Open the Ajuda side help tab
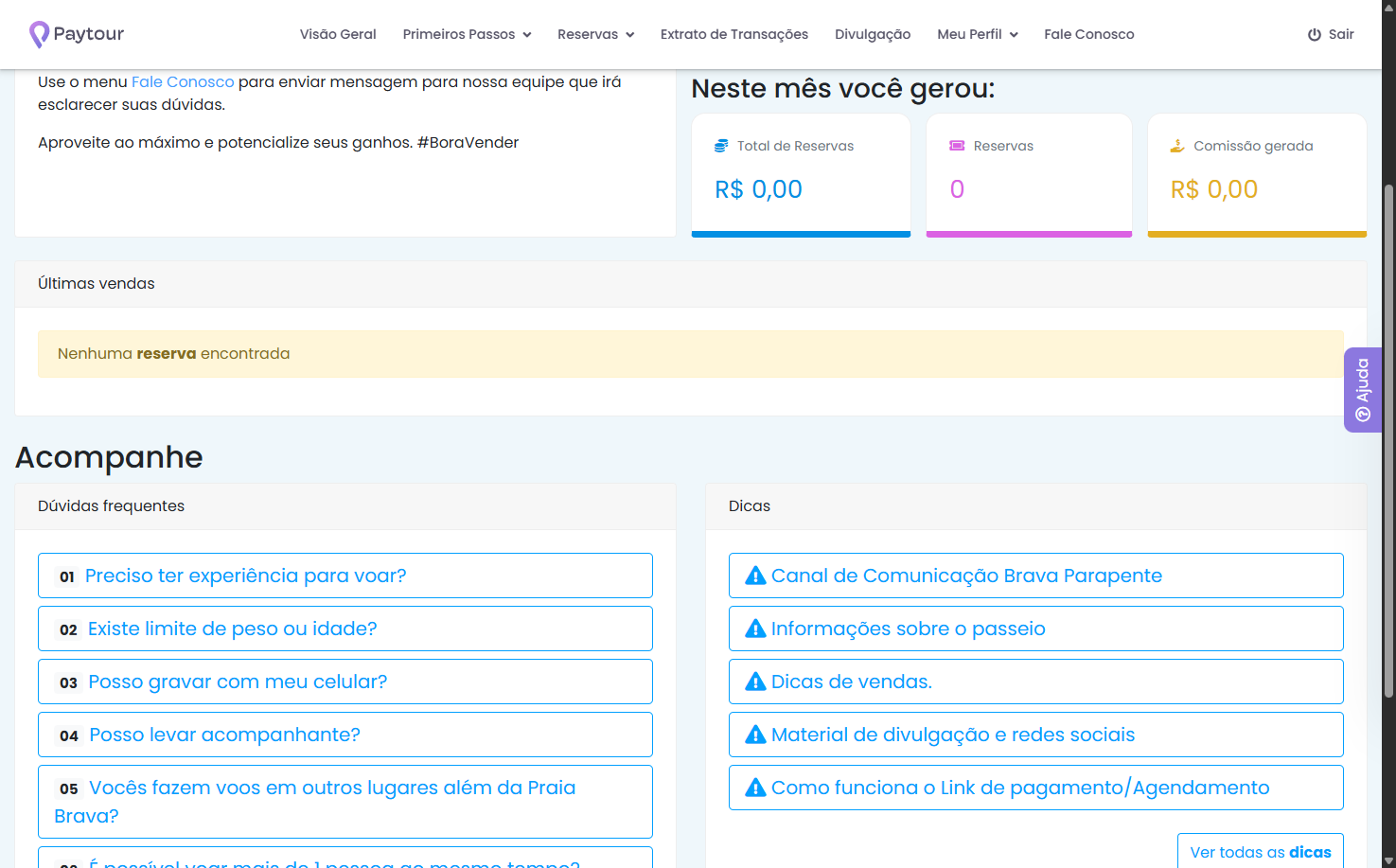This screenshot has height=868, width=1396. (x=1363, y=390)
